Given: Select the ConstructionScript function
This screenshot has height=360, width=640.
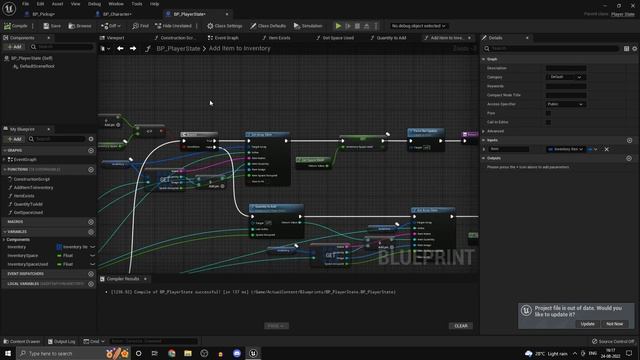Looking at the screenshot, I should click(32, 179).
